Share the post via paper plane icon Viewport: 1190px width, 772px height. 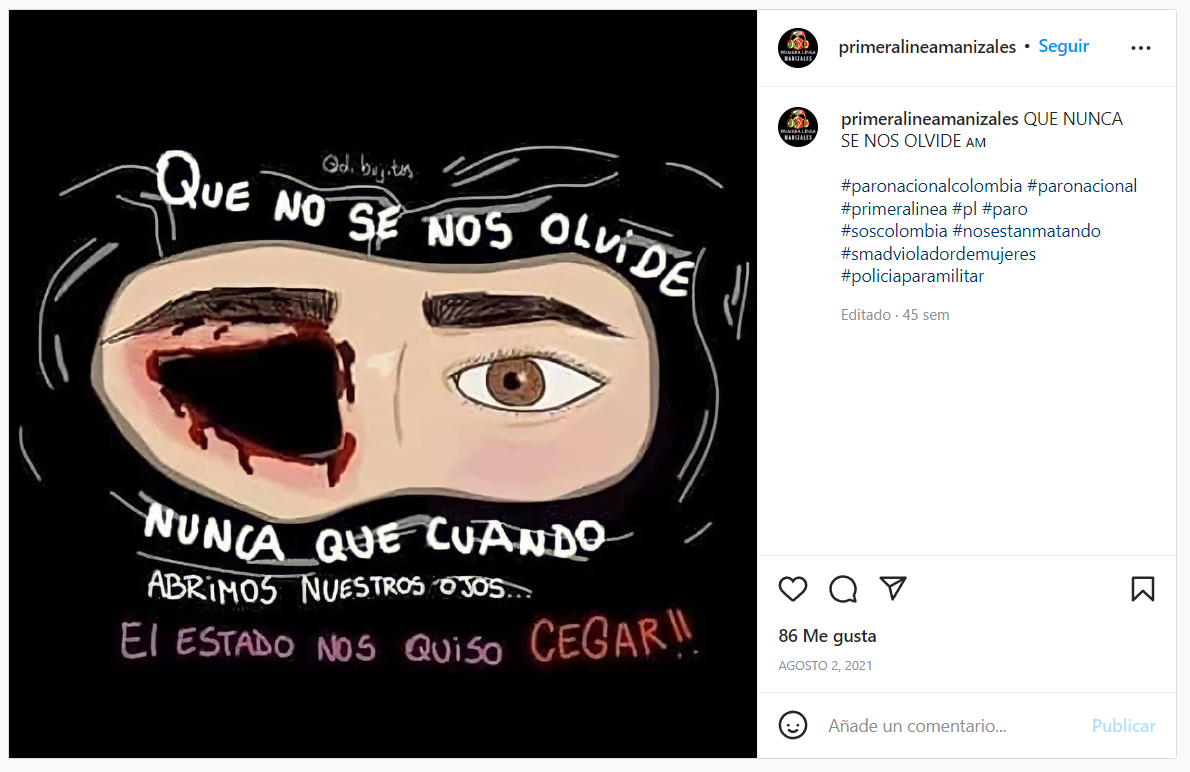(x=892, y=588)
